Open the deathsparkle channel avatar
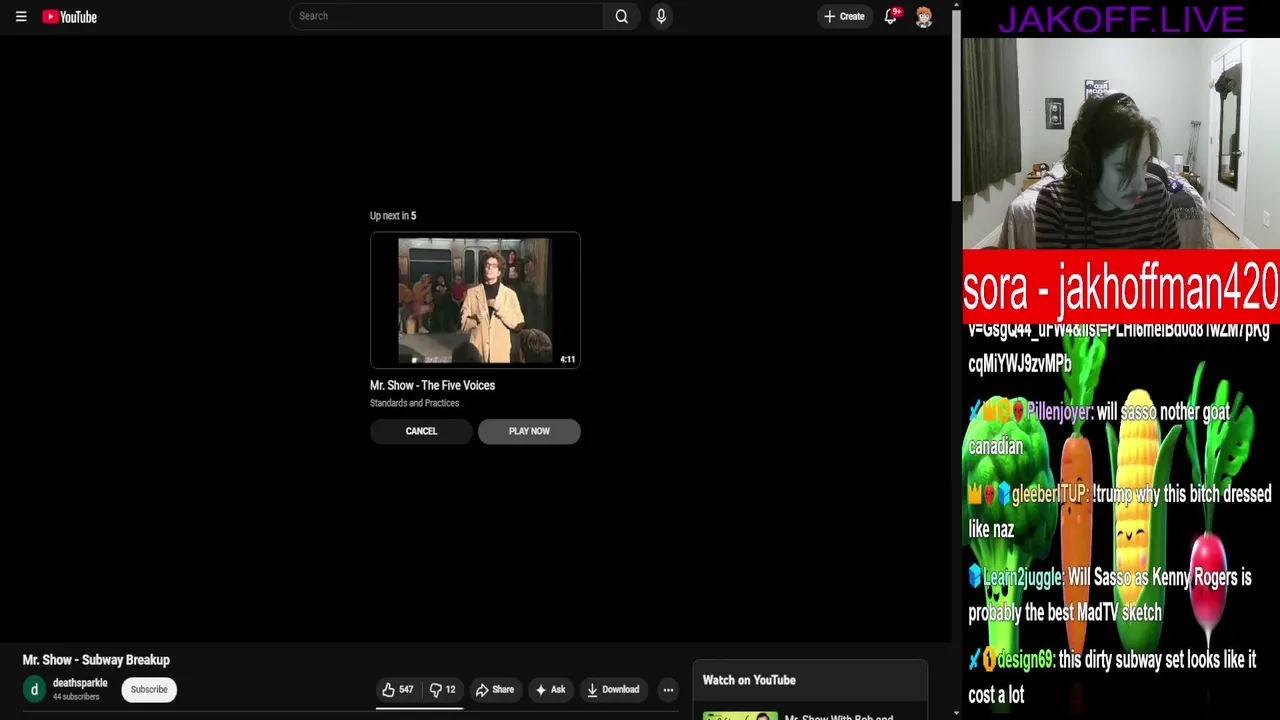 tap(34, 689)
